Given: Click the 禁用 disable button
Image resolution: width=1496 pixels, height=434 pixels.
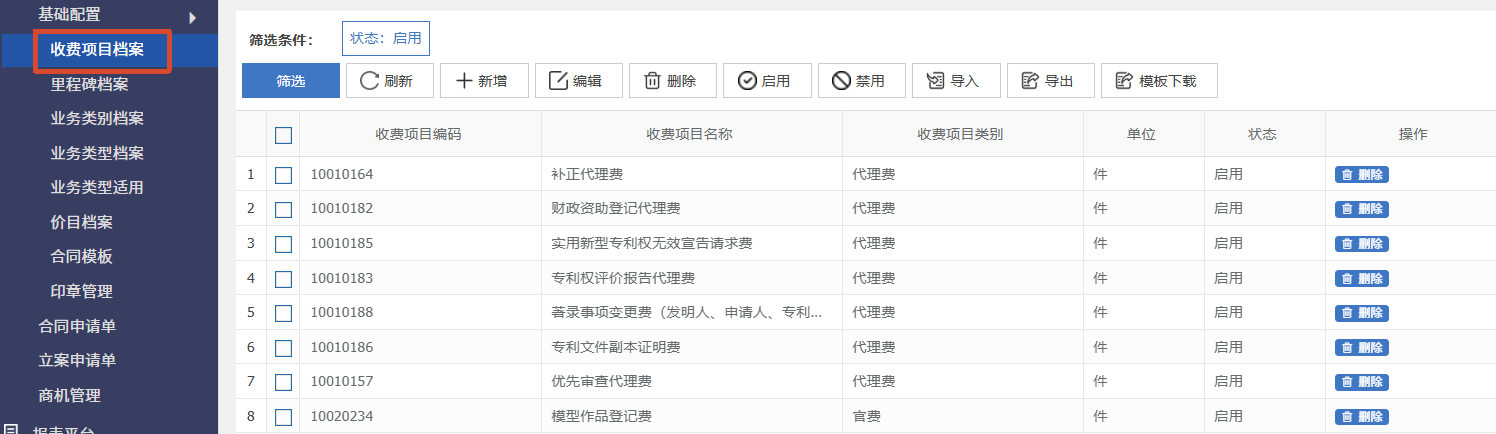Looking at the screenshot, I should point(861,81).
